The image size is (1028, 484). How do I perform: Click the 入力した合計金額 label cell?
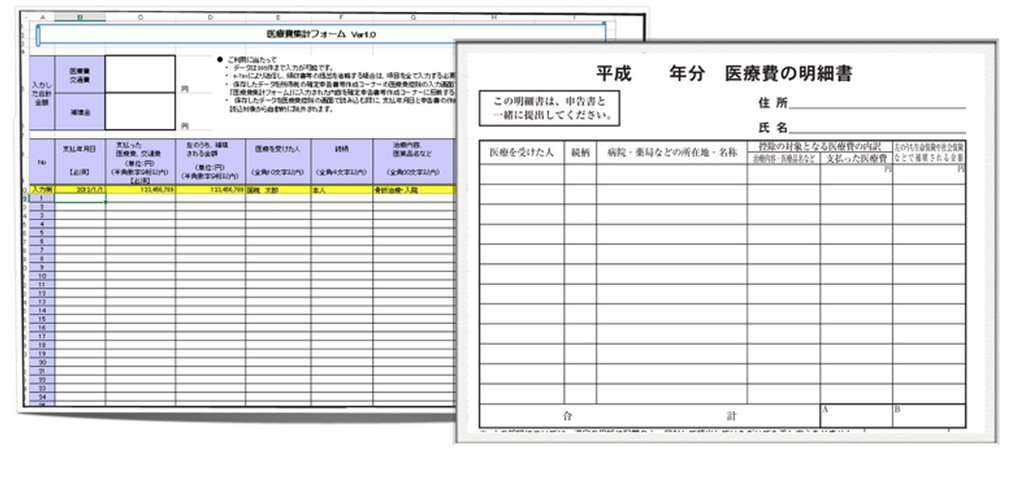tap(42, 92)
